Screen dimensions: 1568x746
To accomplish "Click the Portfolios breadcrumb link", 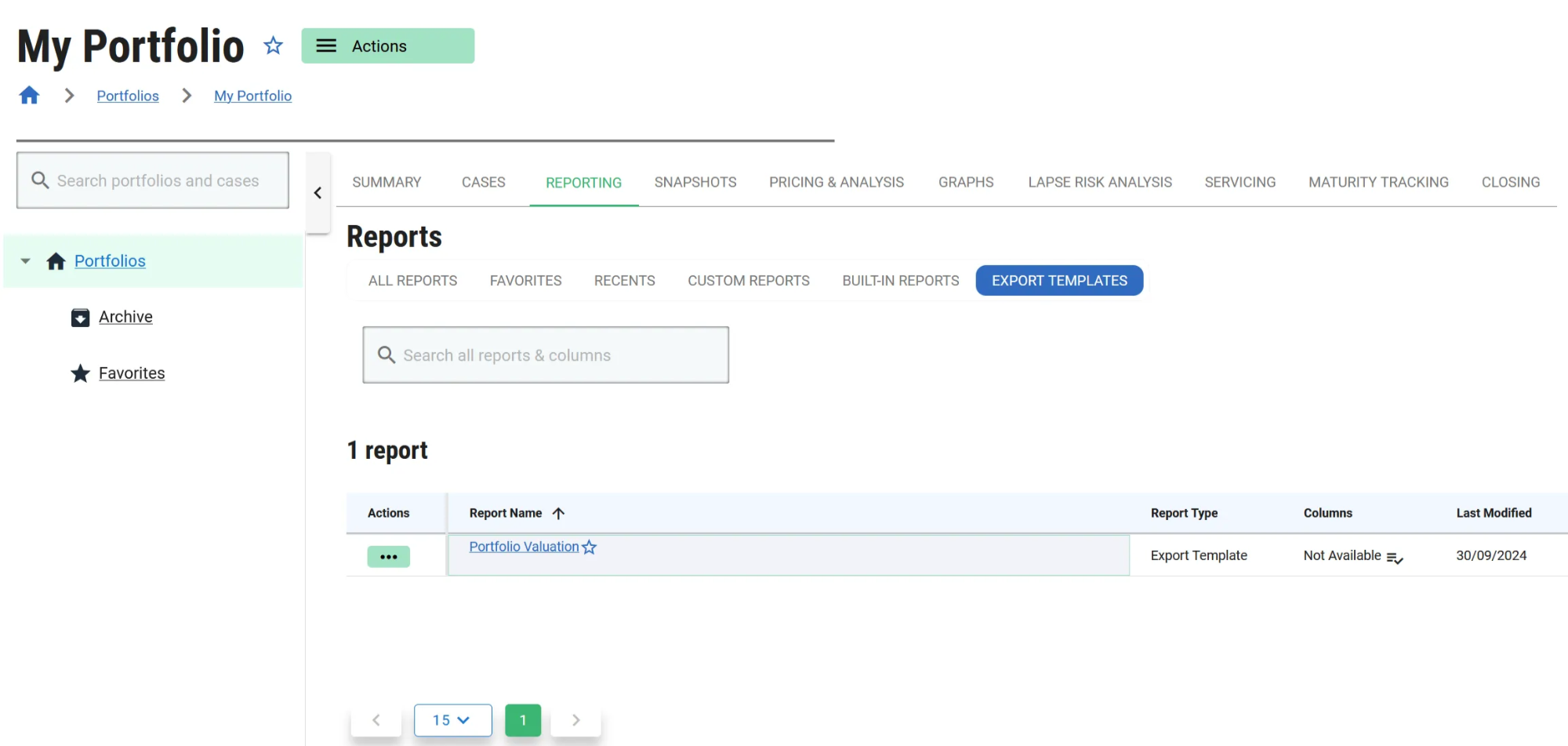I will (x=128, y=96).
